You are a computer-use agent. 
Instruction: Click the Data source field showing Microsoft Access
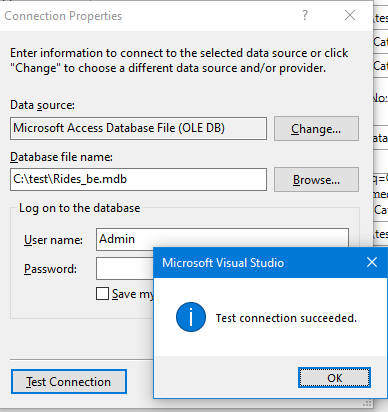click(138, 128)
